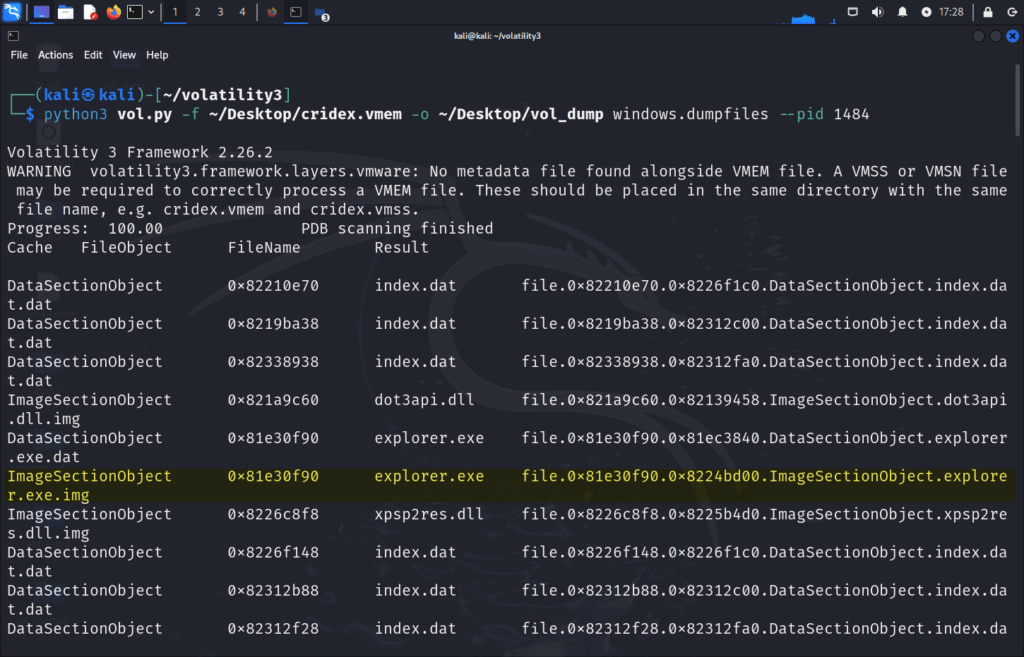1024x657 pixels.
Task: Click explorer.exe in the DataSectionObject row
Action: [x=429, y=438]
